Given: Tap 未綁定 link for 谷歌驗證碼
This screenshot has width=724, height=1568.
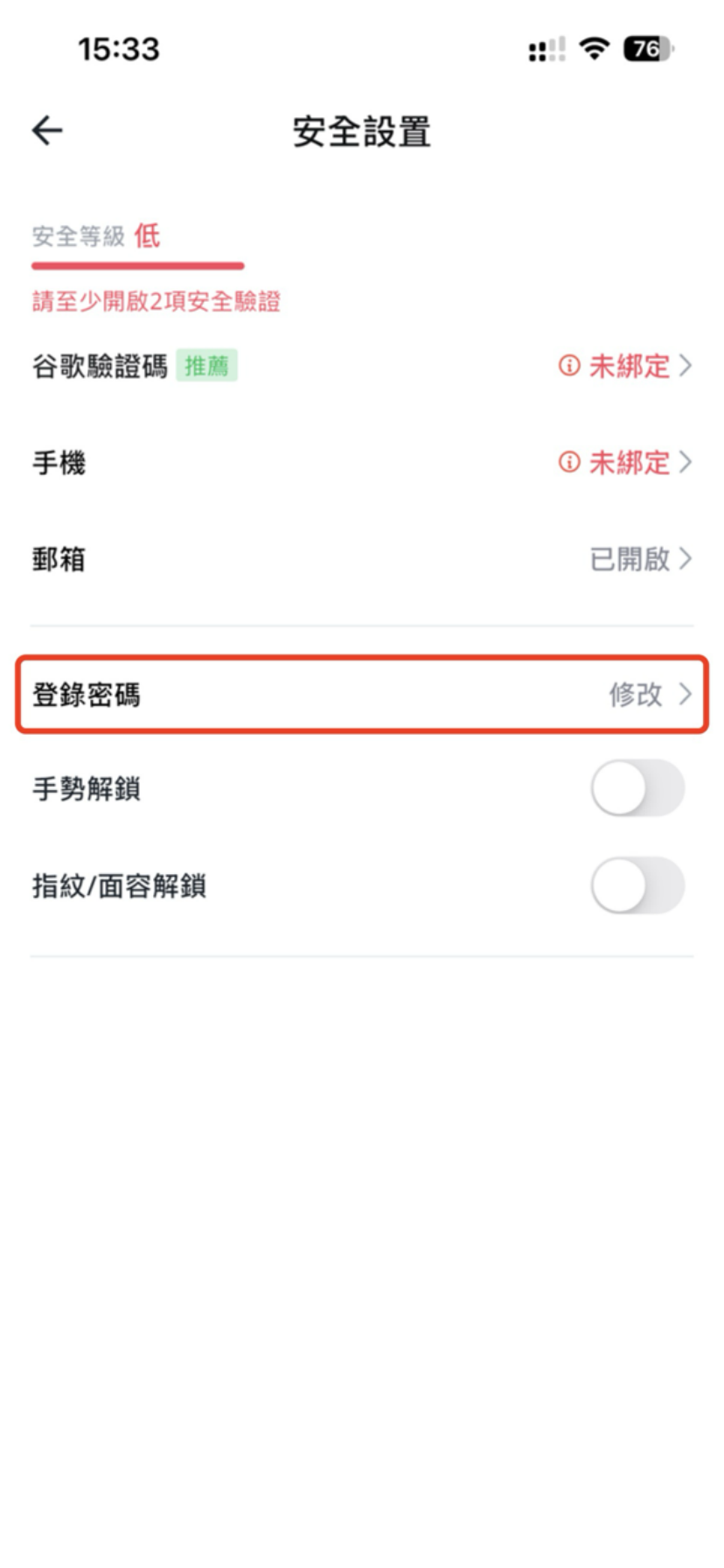Looking at the screenshot, I should (x=630, y=366).
